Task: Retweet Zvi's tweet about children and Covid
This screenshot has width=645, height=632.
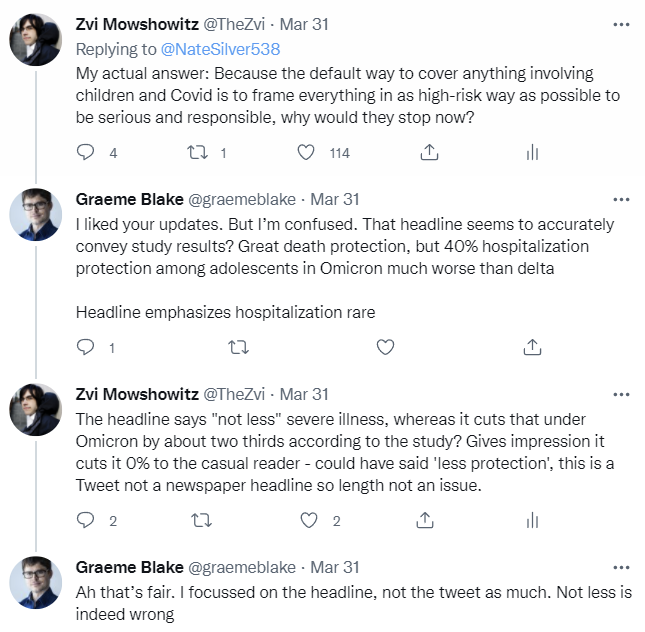Action: pyautogui.click(x=197, y=153)
